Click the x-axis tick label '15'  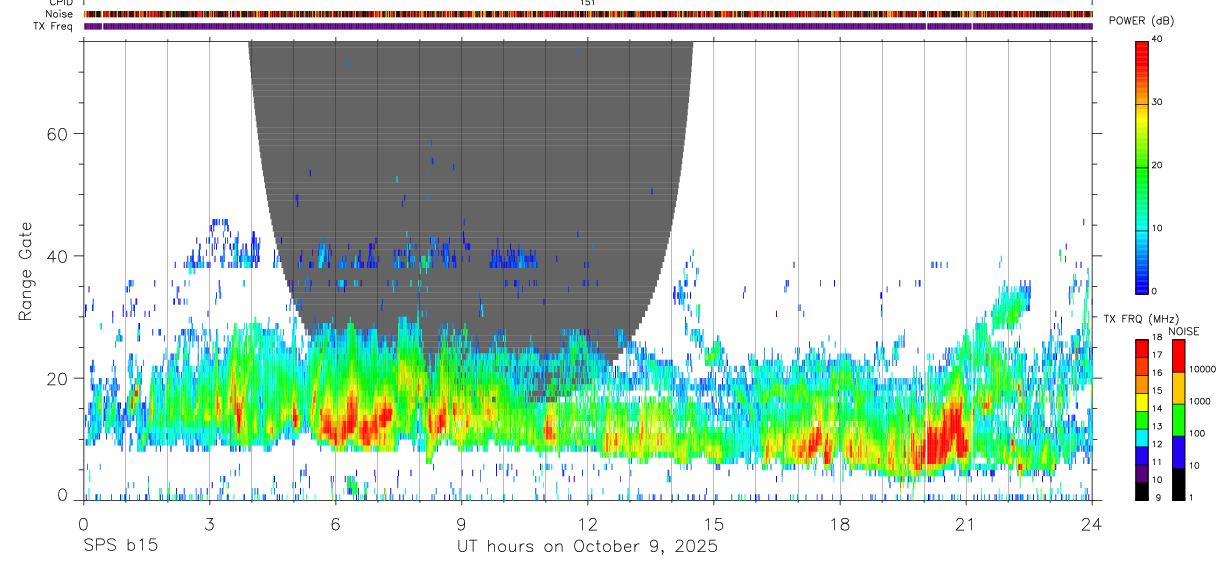714,523
